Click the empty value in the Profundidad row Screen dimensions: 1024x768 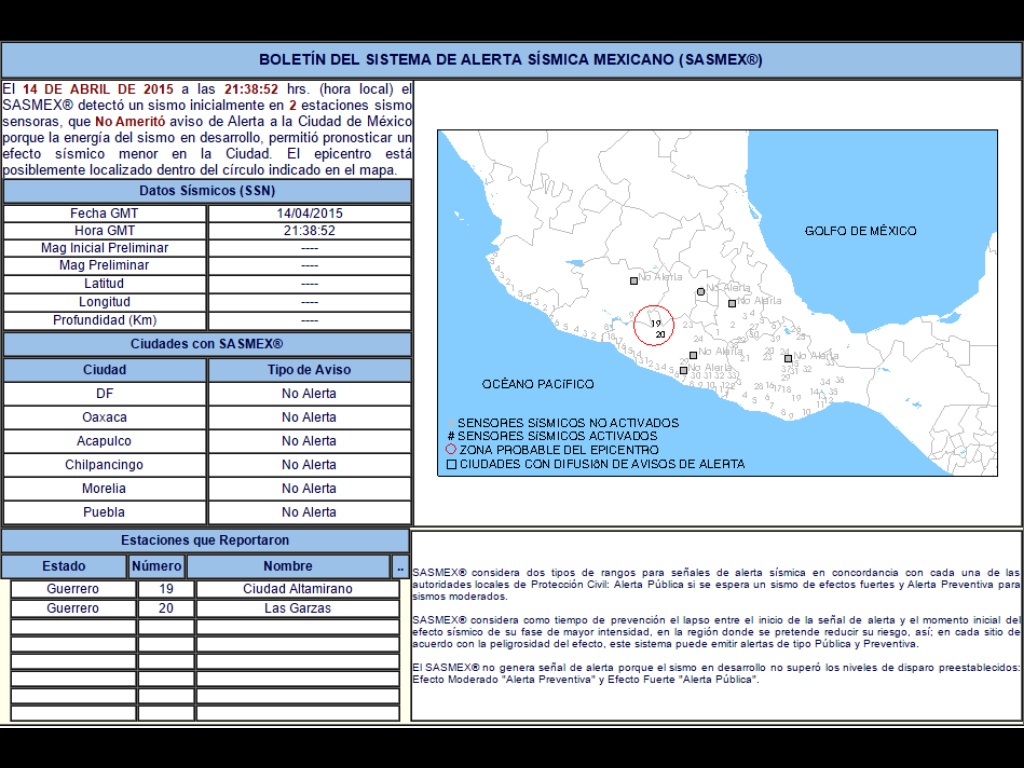[x=310, y=320]
